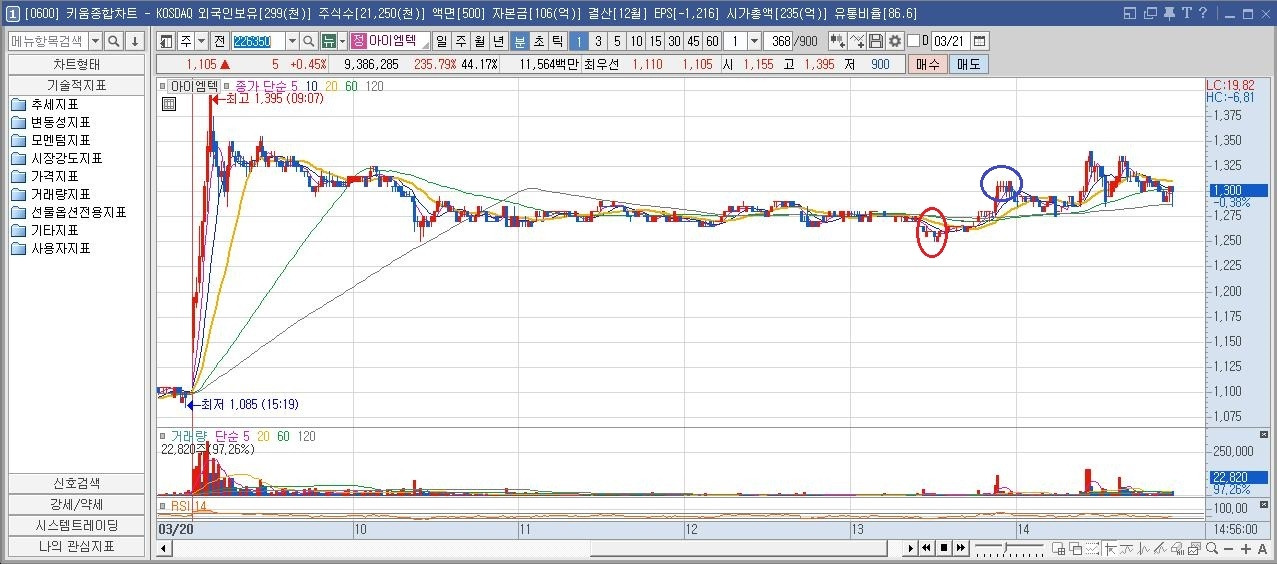Screen dimensions: 1277x564
Task: Open the 차트형태 tab
Action: (x=76, y=64)
